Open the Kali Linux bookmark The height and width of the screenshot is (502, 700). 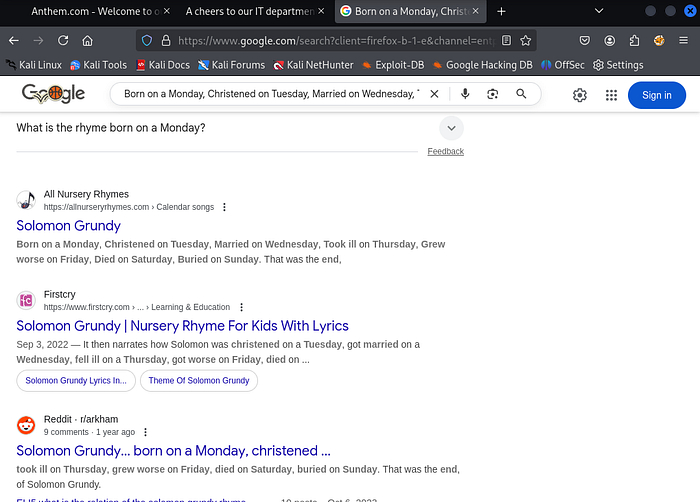tap(34, 65)
